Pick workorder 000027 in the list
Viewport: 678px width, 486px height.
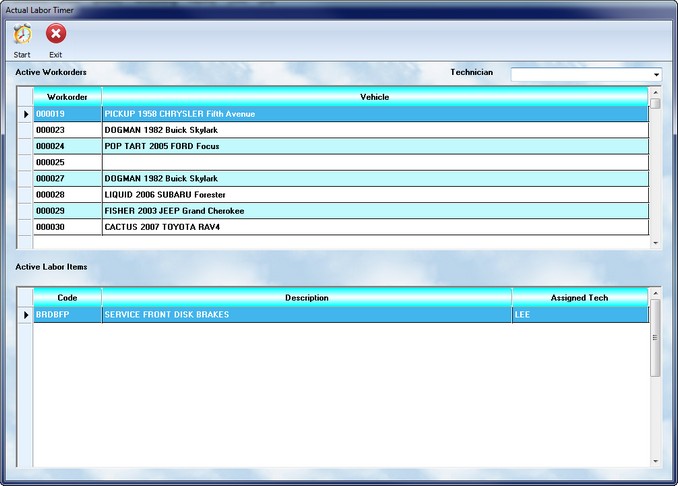pos(67,178)
